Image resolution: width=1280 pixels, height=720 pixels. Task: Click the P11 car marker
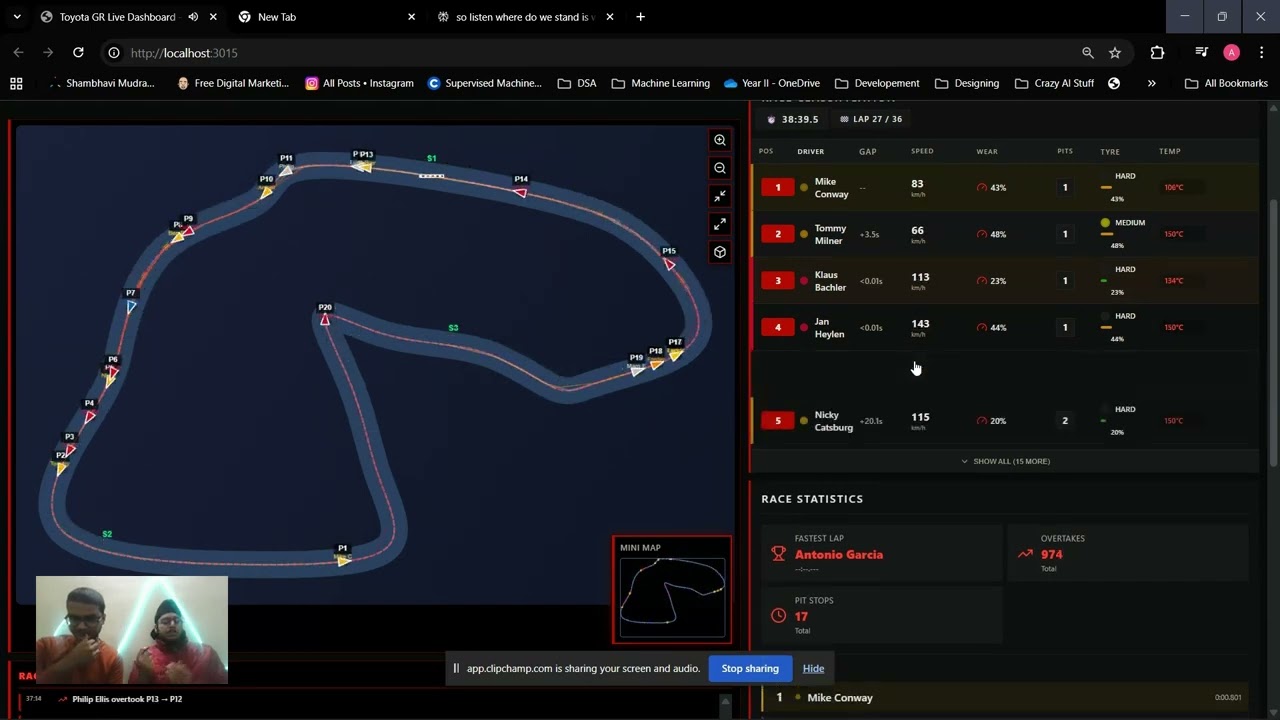coord(286,170)
